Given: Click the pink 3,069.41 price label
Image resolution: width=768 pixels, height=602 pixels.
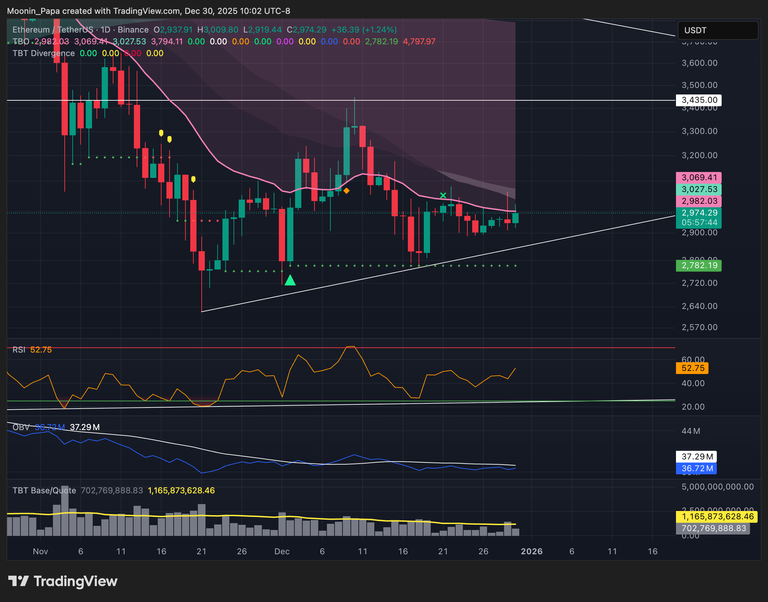Looking at the screenshot, I should [x=700, y=177].
